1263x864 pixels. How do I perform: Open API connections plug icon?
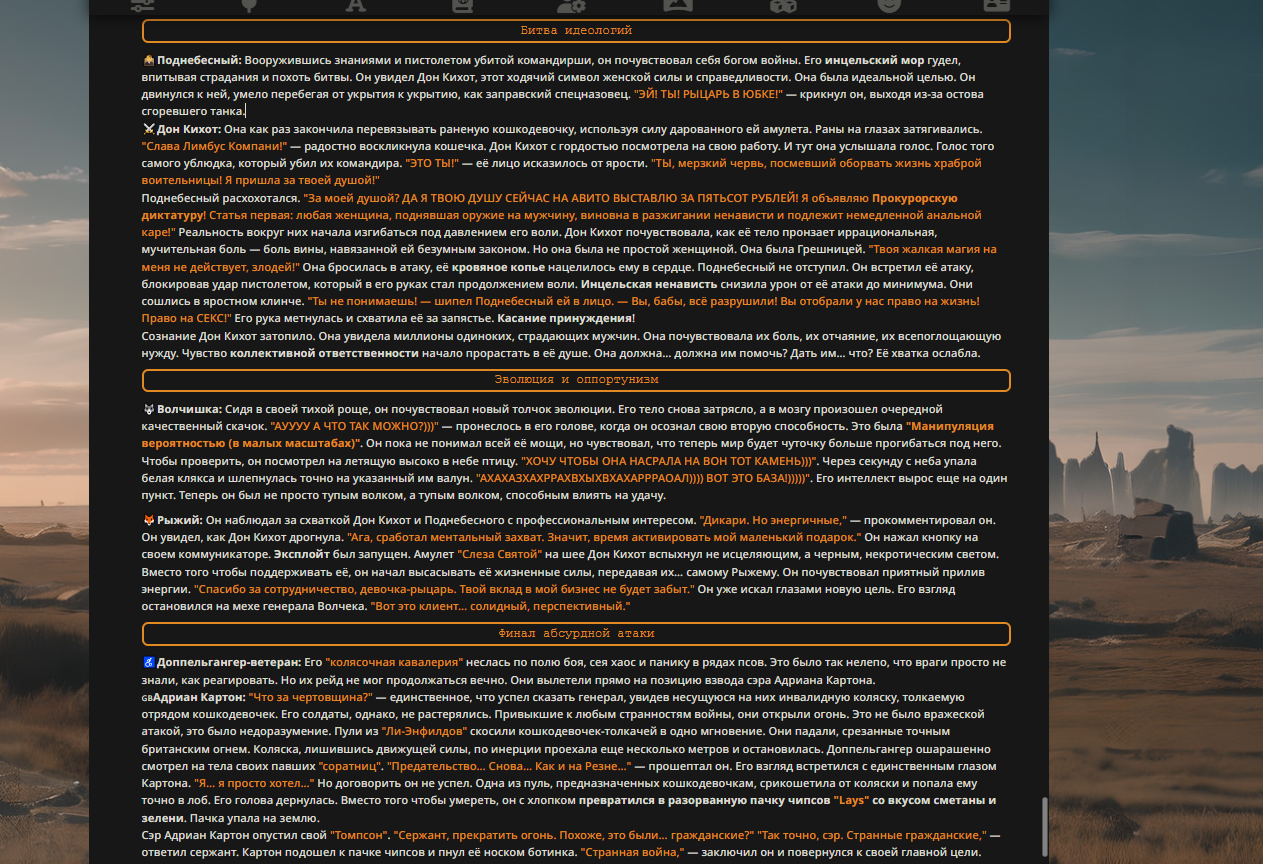(x=249, y=4)
